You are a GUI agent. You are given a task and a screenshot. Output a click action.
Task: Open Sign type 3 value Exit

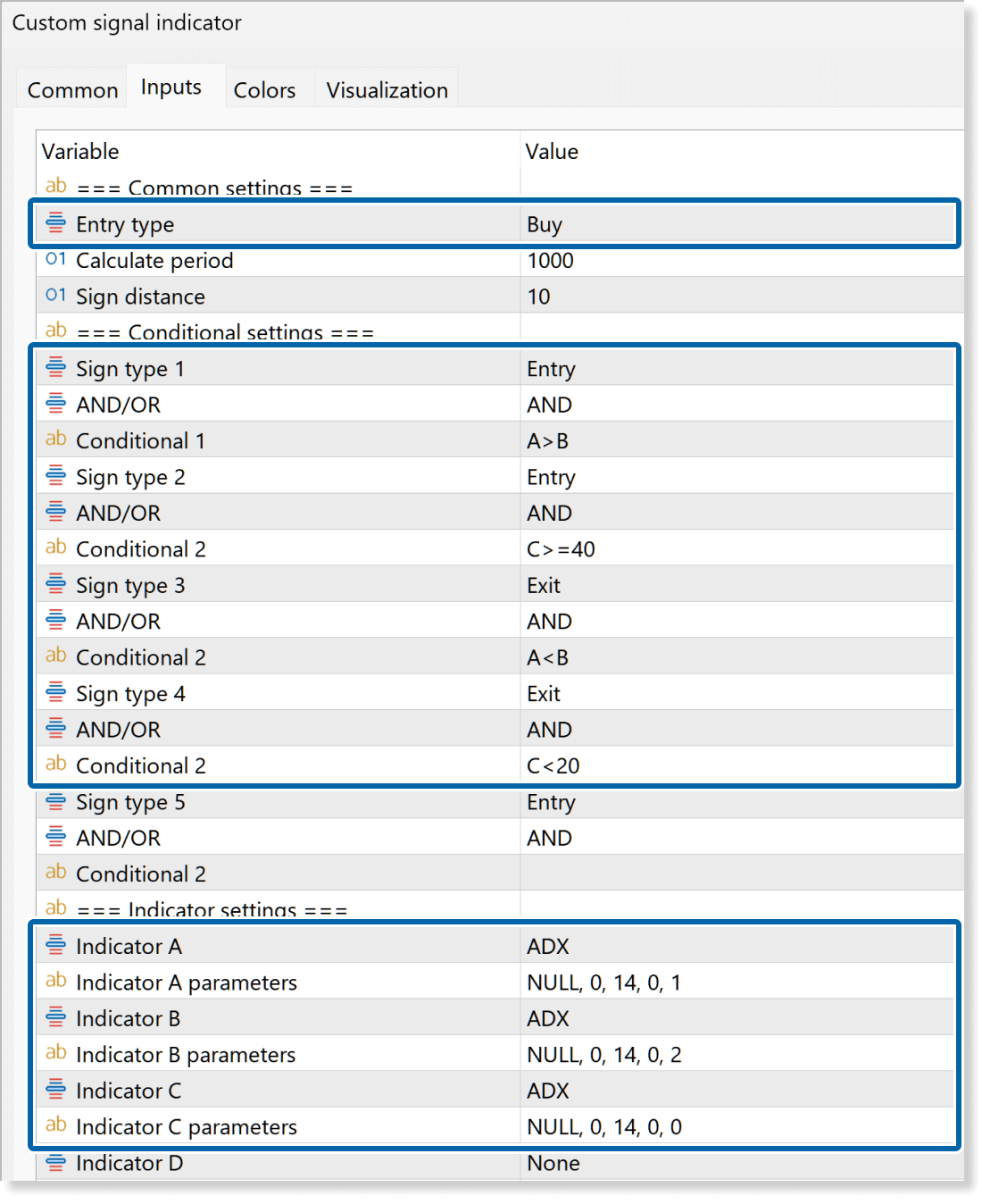point(544,586)
